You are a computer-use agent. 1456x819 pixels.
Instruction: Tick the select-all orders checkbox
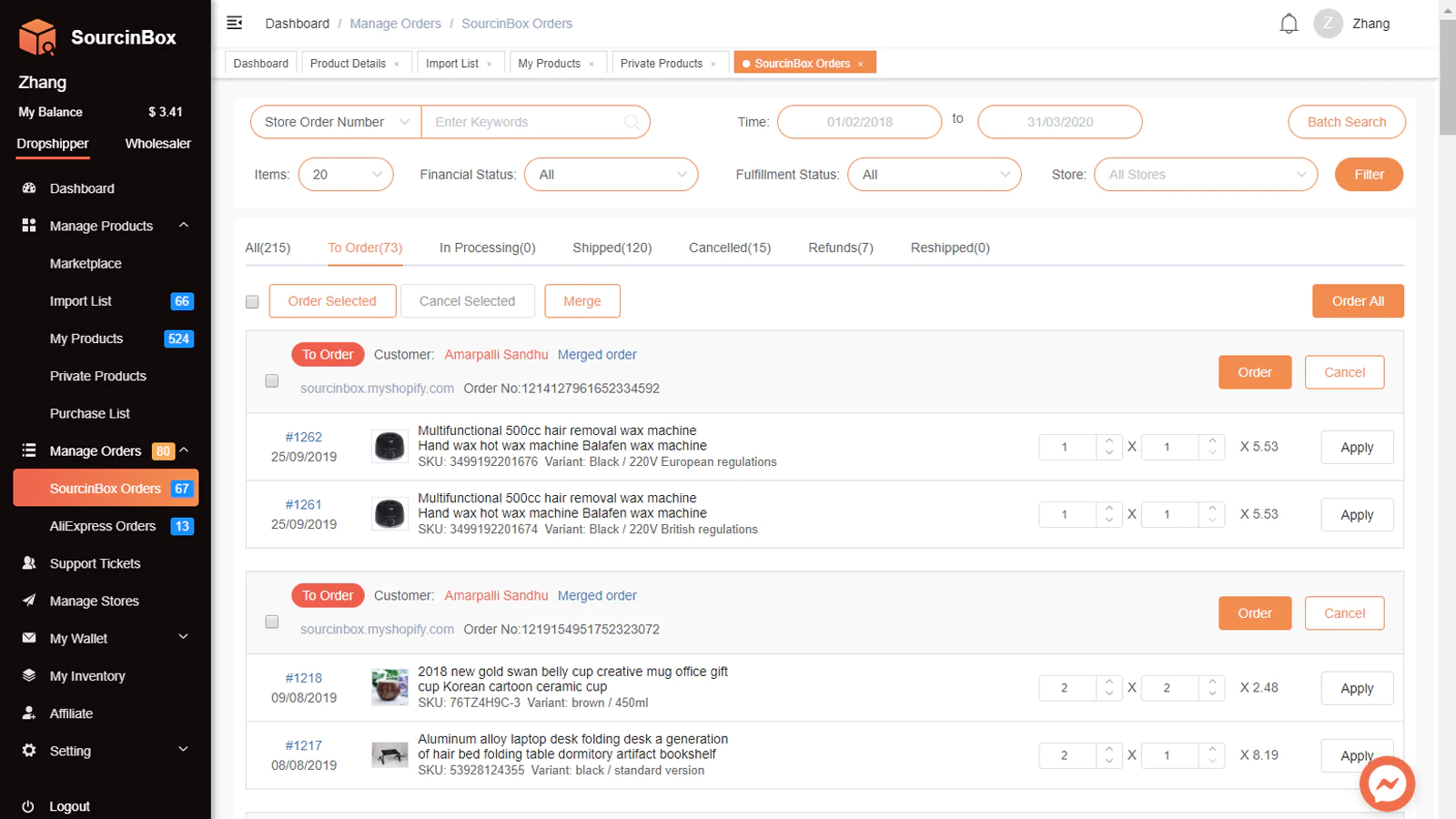pyautogui.click(x=252, y=302)
